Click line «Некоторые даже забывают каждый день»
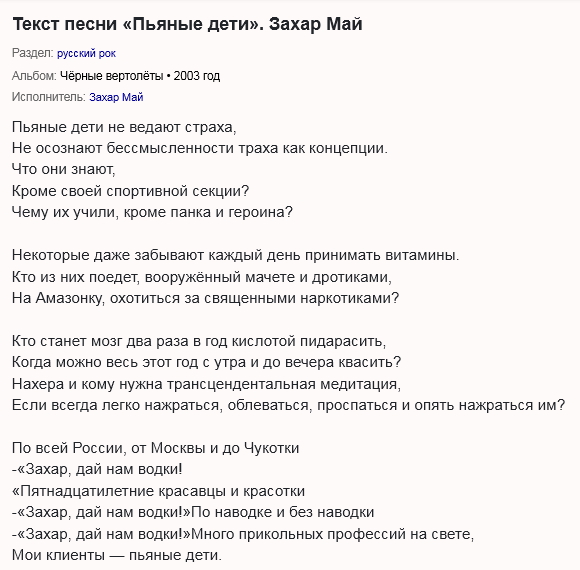 (x=235, y=255)
